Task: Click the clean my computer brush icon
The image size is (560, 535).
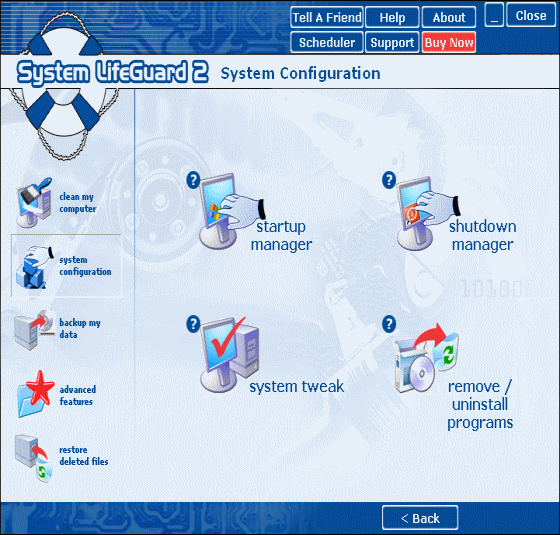Action: coord(34,203)
